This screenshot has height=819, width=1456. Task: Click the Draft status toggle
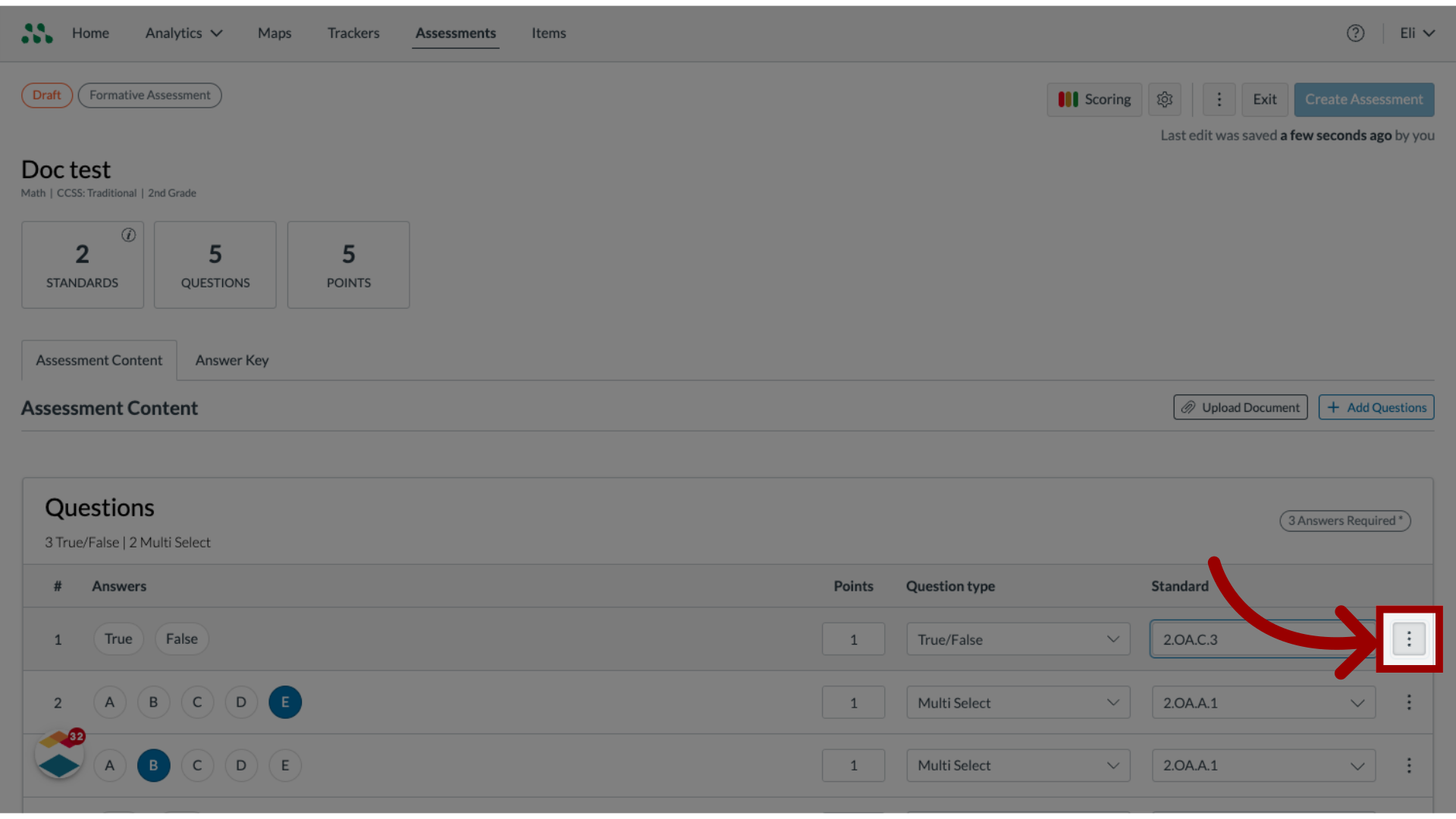coord(46,95)
